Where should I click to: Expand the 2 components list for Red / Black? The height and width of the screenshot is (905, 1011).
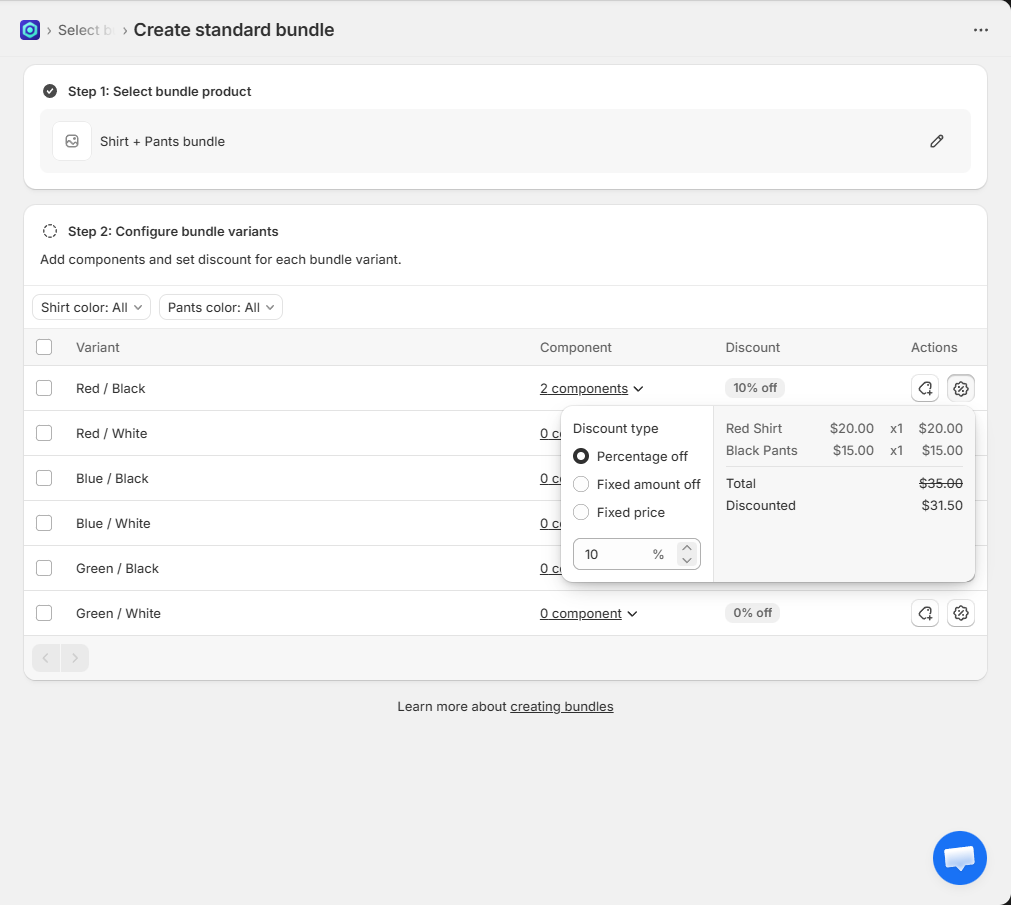591,388
